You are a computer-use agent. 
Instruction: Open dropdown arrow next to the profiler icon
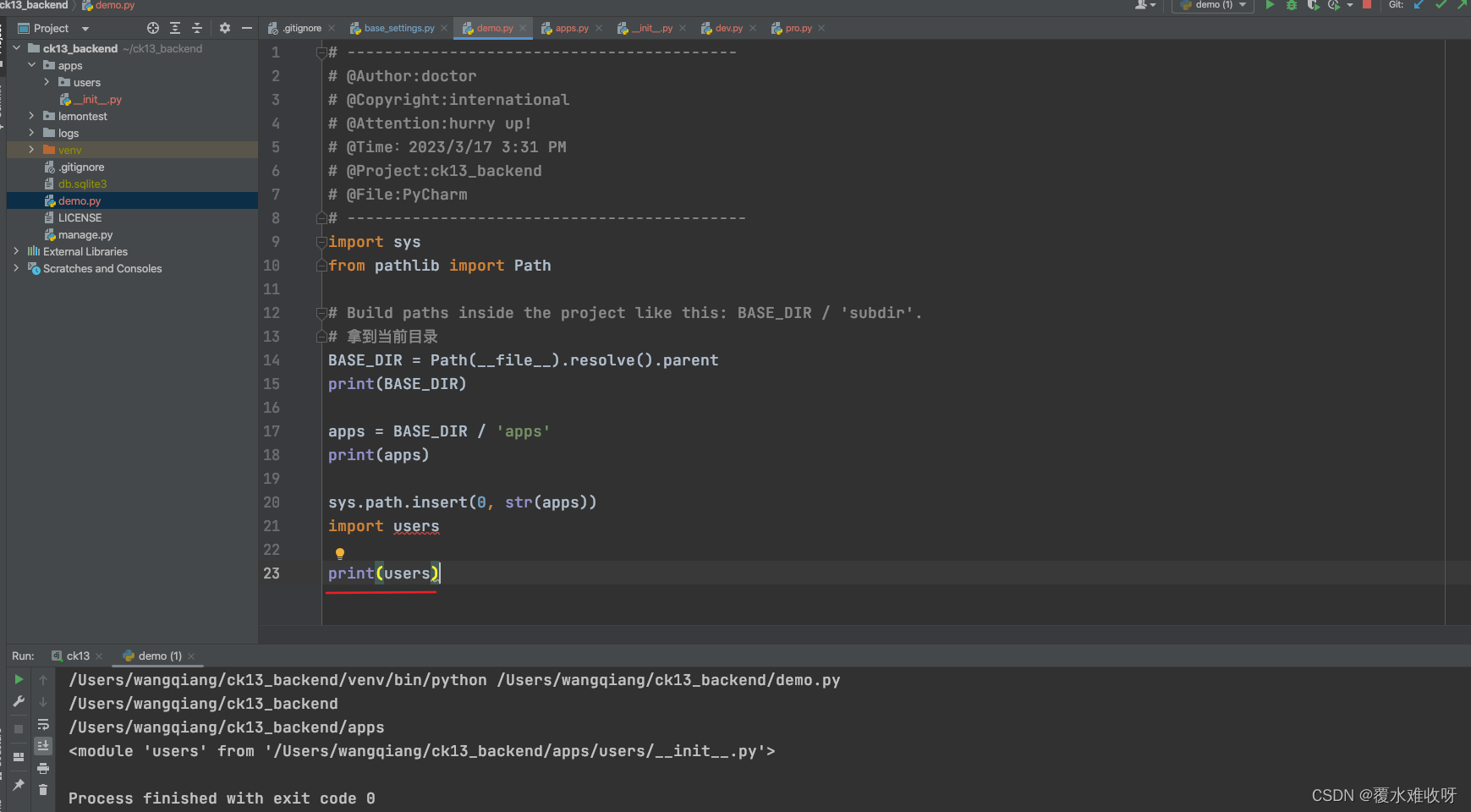(x=1350, y=5)
